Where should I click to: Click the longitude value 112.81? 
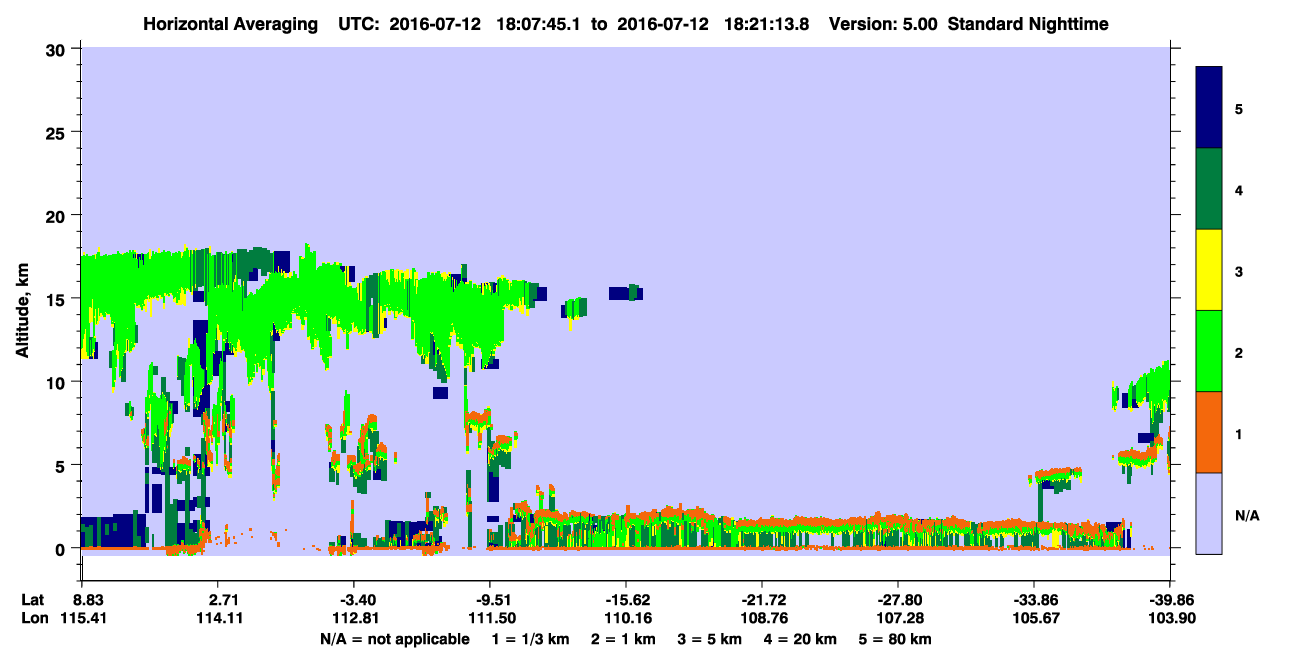tap(358, 619)
